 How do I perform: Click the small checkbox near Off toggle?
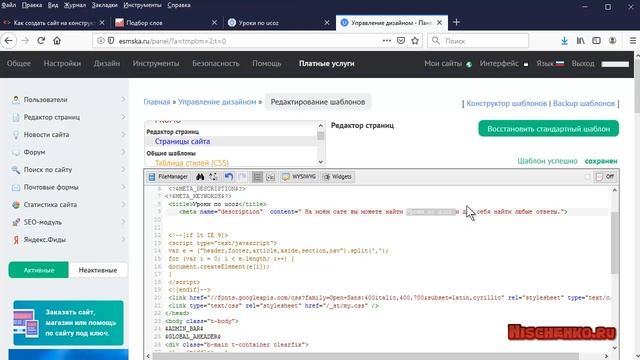[x=587, y=177]
